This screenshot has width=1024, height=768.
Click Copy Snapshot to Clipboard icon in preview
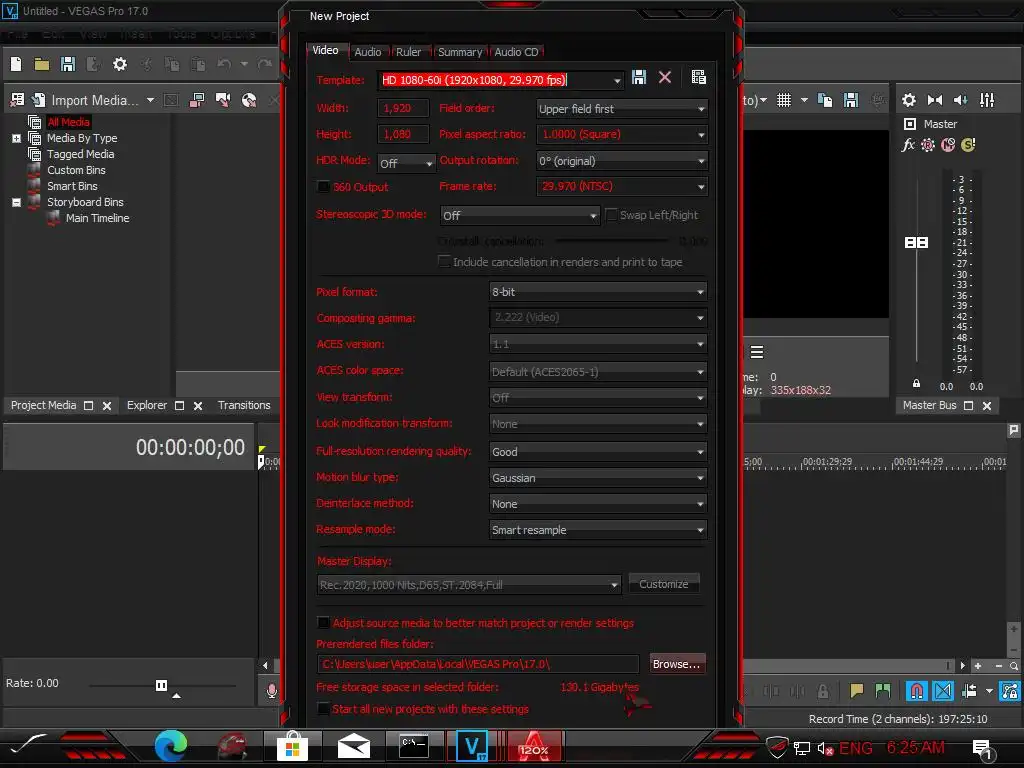[x=825, y=100]
